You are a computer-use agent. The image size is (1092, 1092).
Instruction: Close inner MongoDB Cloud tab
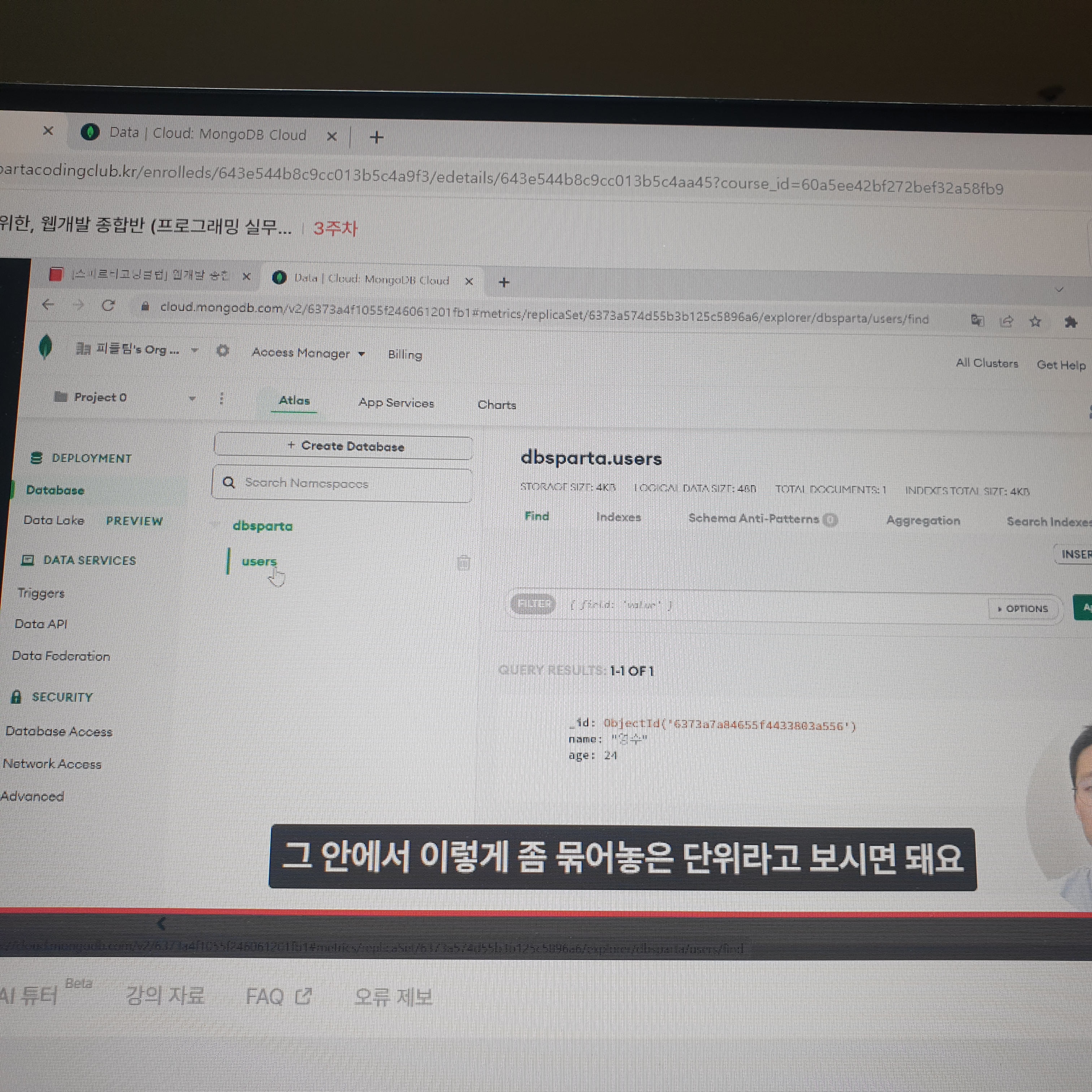469,281
